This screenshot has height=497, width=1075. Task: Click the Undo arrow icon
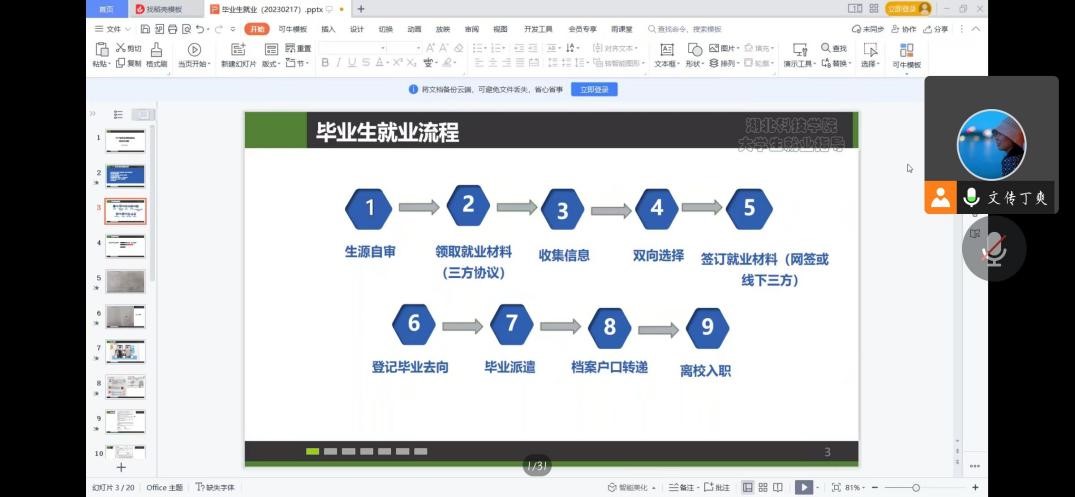(201, 29)
